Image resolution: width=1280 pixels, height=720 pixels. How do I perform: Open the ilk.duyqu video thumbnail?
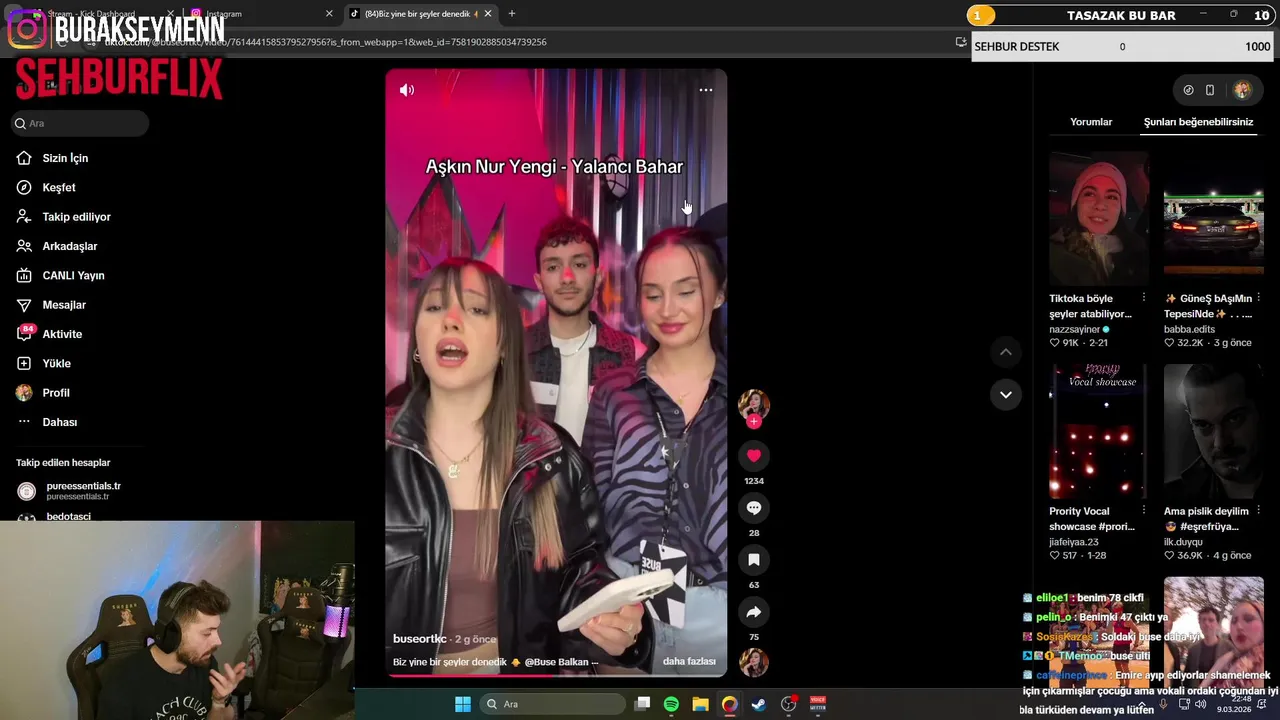[x=1214, y=431]
